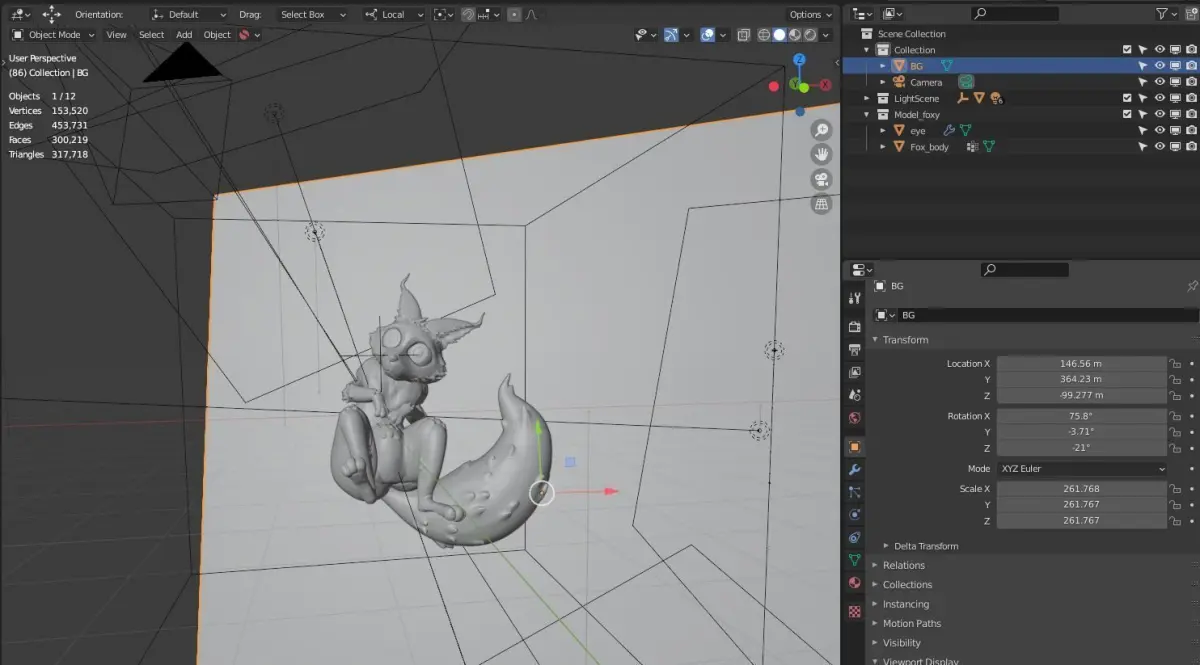Hide Fox_body object via eye icon
The width and height of the screenshot is (1200, 665).
[x=1160, y=146]
